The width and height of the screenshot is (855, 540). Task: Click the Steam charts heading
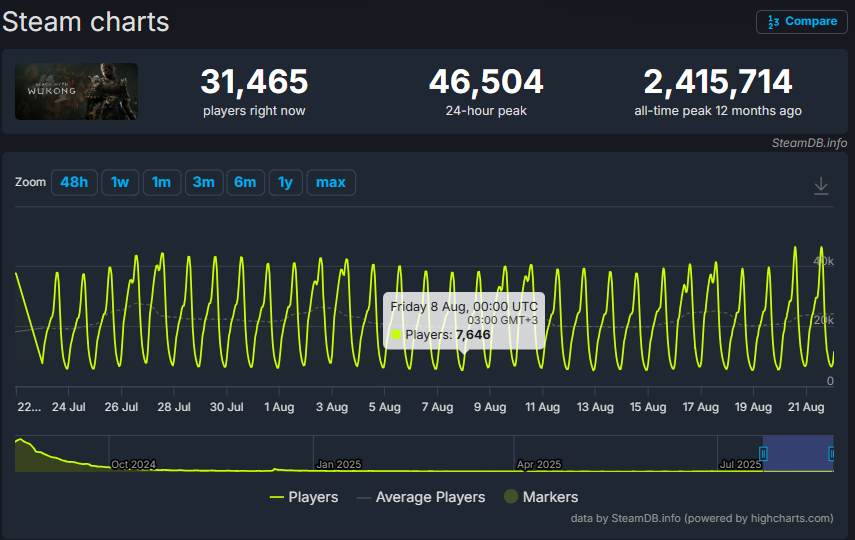click(x=86, y=22)
